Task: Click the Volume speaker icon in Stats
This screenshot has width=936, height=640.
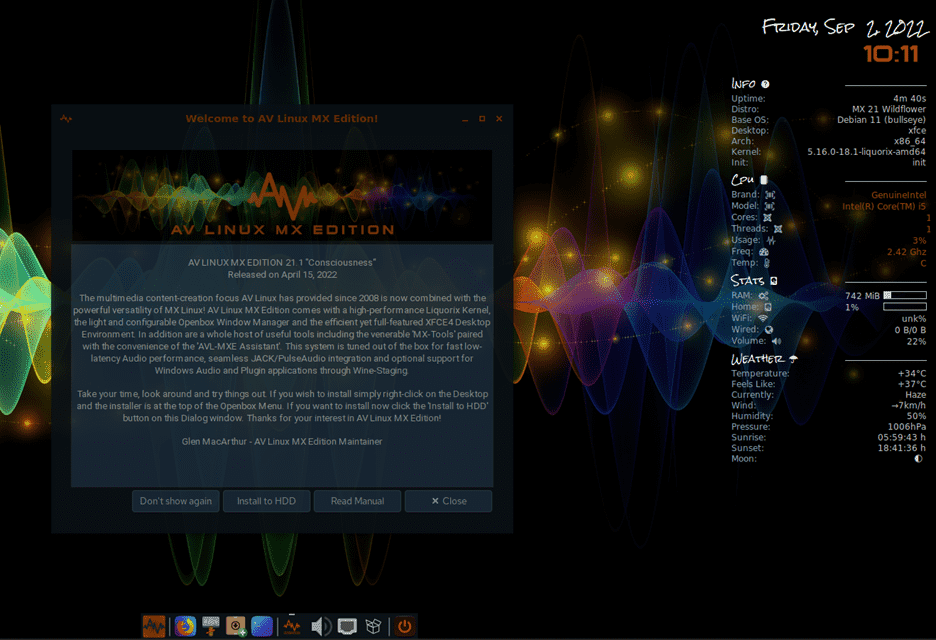Action: pyautogui.click(x=776, y=341)
